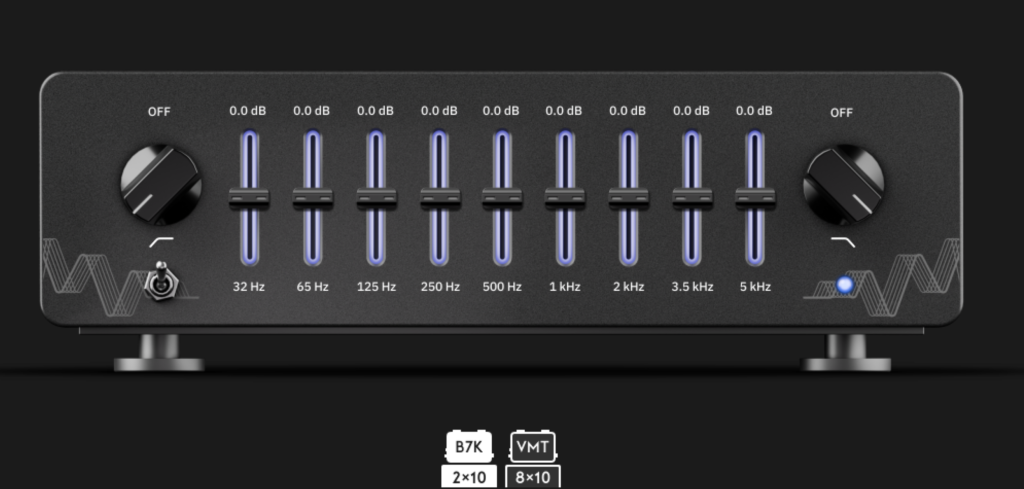Click the dB value above 2 kHz
This screenshot has height=489, width=1024.
point(628,111)
